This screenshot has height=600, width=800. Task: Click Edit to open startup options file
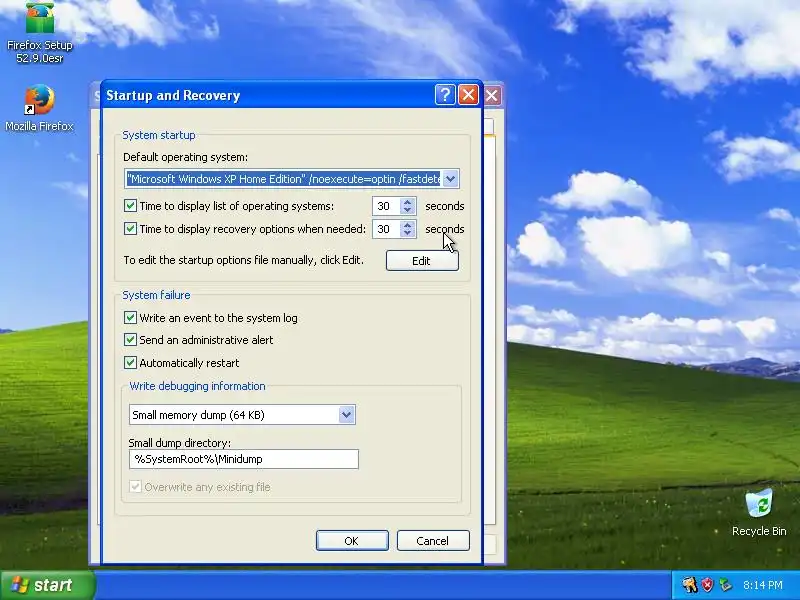pyautogui.click(x=422, y=261)
